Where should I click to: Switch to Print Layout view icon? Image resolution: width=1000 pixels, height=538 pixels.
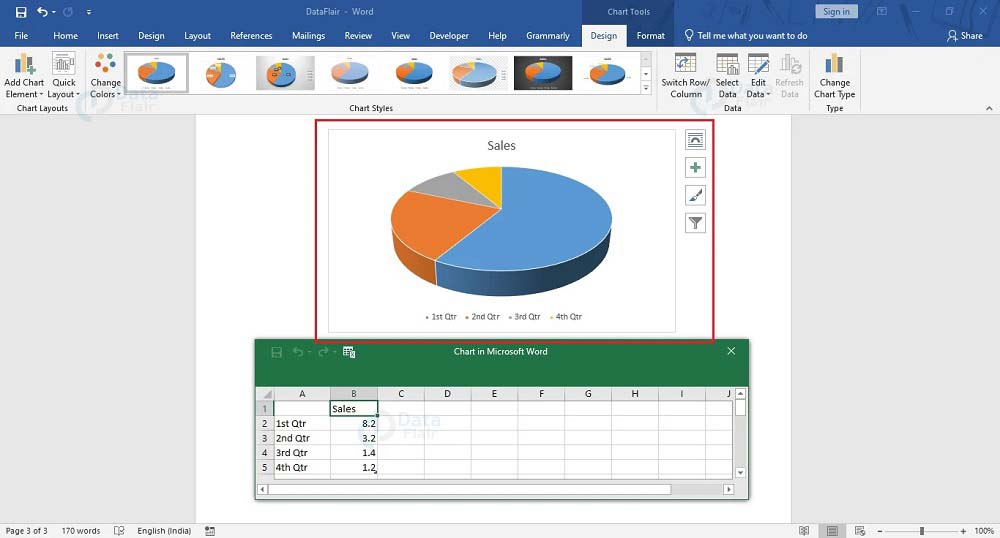832,531
